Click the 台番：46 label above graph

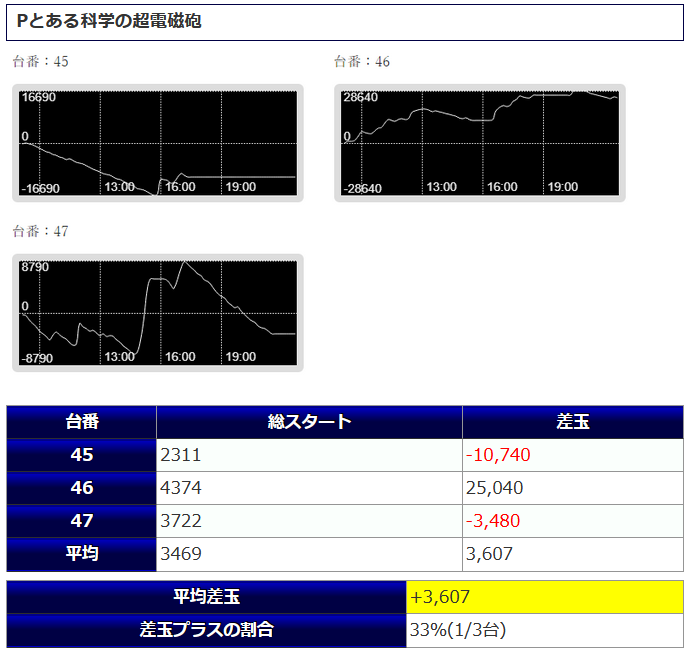tap(362, 62)
